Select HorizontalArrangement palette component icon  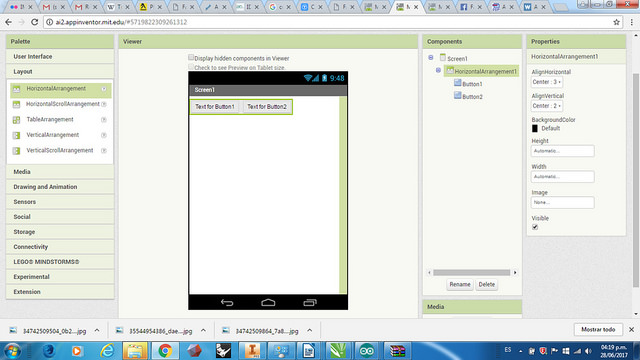point(16,89)
